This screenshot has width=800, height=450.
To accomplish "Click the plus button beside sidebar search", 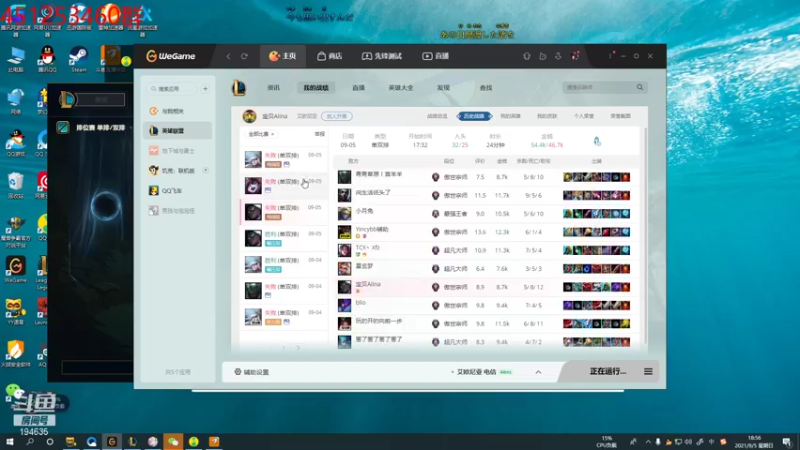I will [205, 89].
